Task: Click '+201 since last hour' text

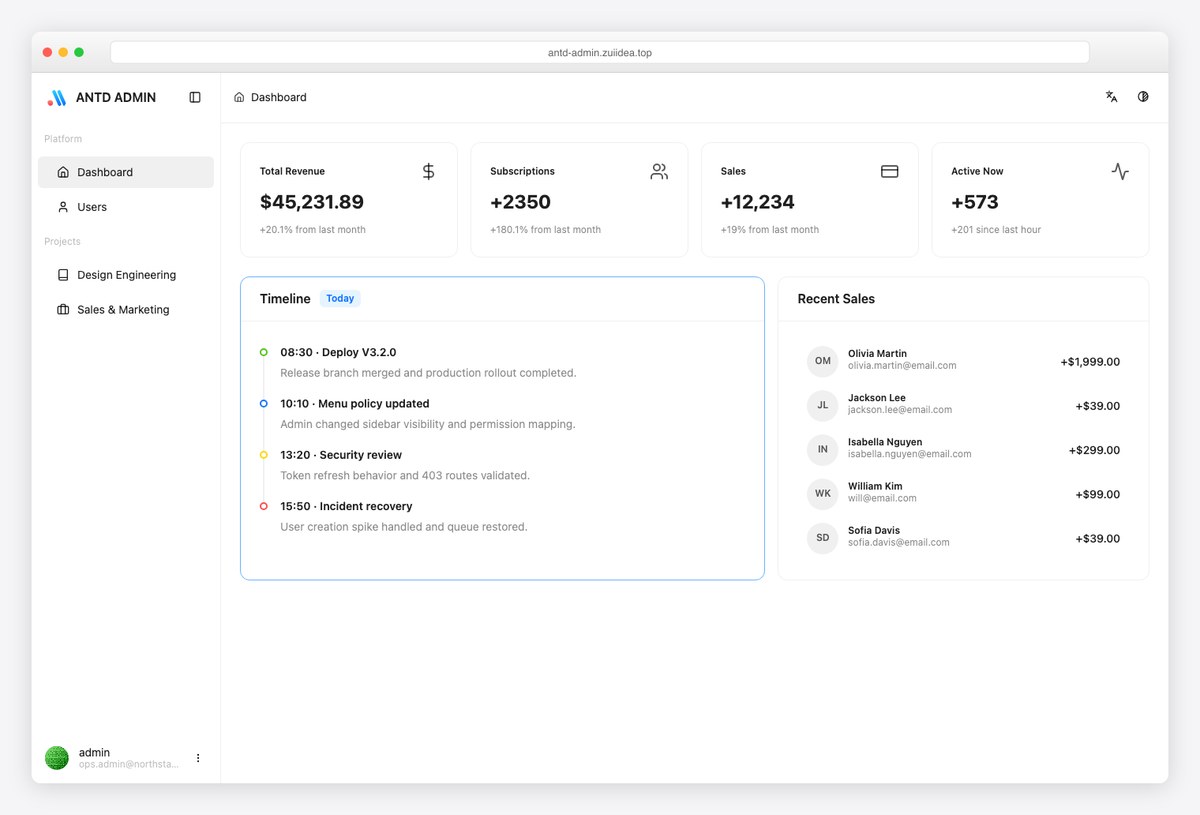Action: pyautogui.click(x=996, y=230)
